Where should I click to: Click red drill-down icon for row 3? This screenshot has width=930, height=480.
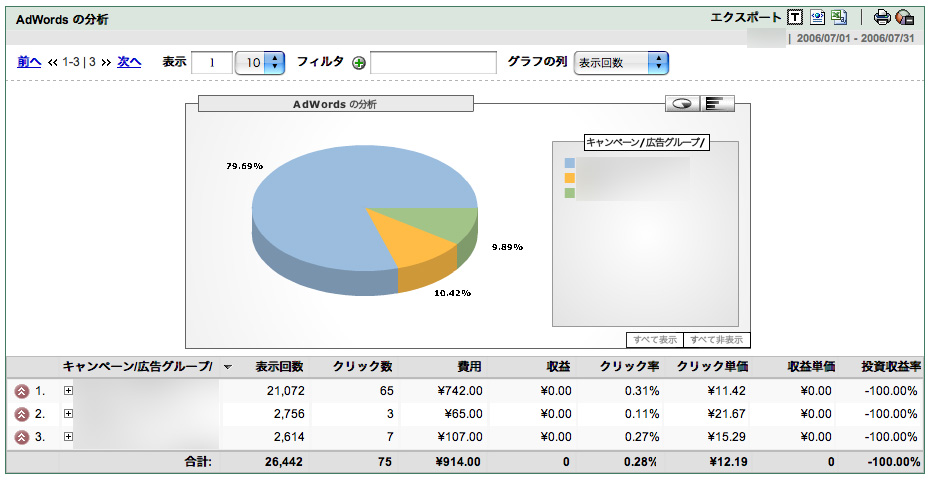(x=22, y=437)
